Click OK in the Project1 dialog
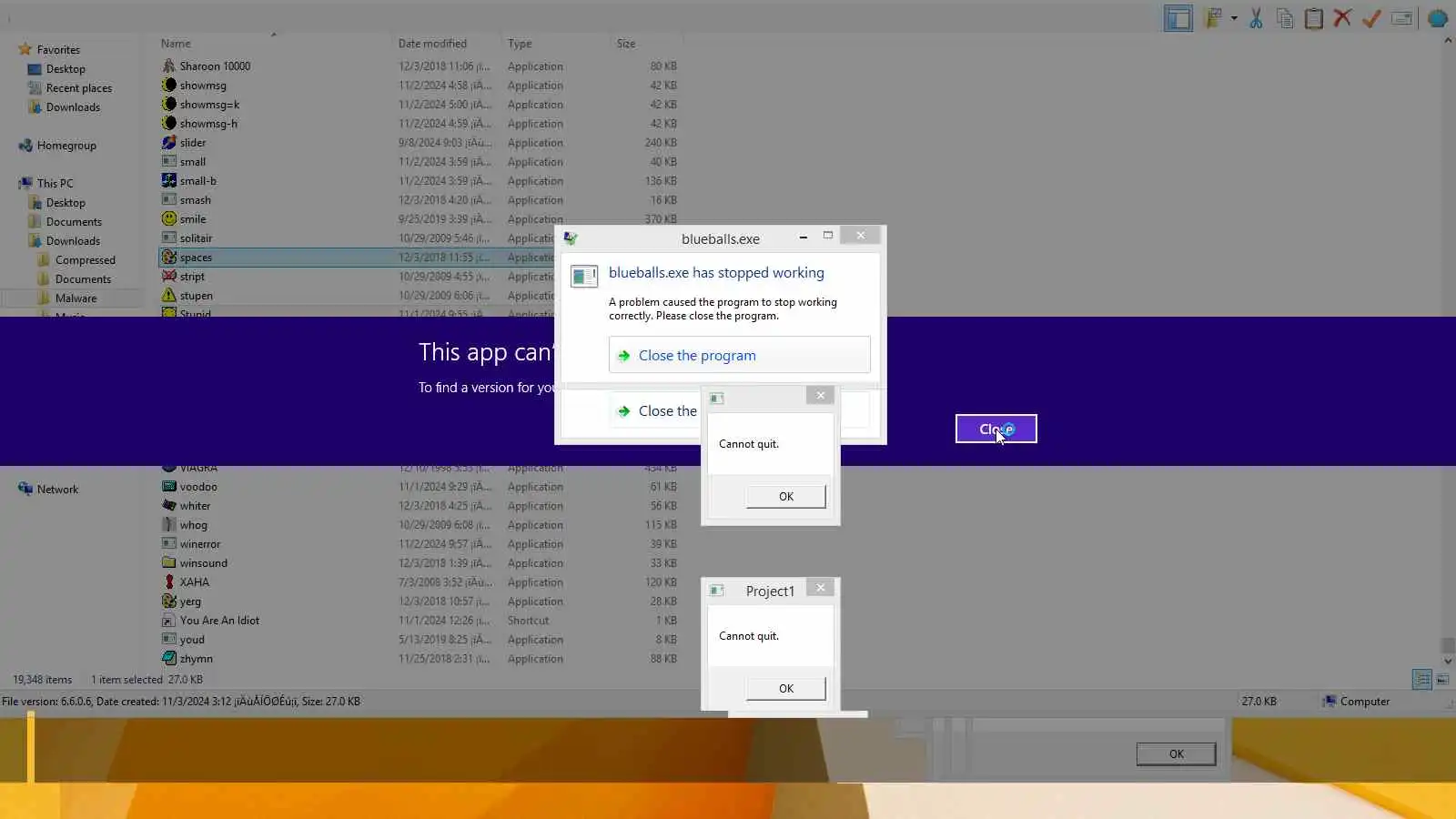Viewport: 1456px width, 819px height. coord(786,689)
